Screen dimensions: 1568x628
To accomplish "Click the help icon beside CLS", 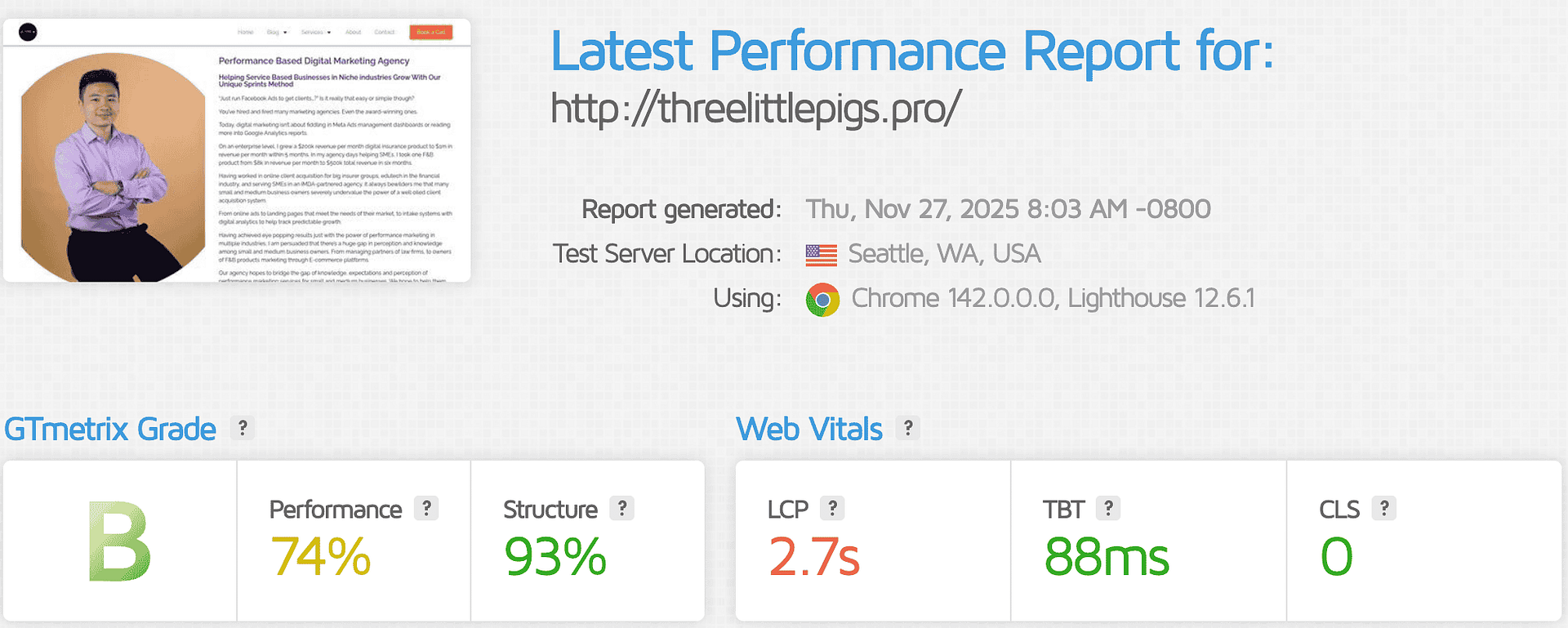I will [1384, 508].
